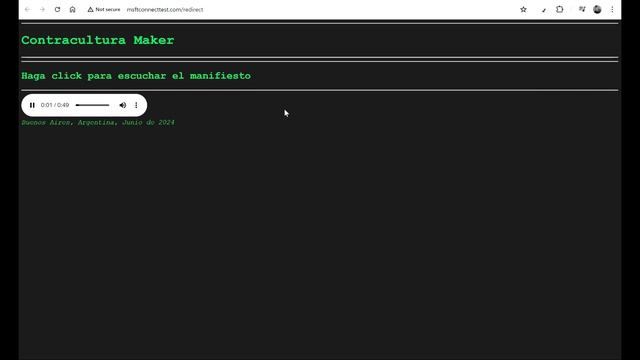The image size is (640, 360).
Task: Open the browser three-dot menu
Action: 612,9
